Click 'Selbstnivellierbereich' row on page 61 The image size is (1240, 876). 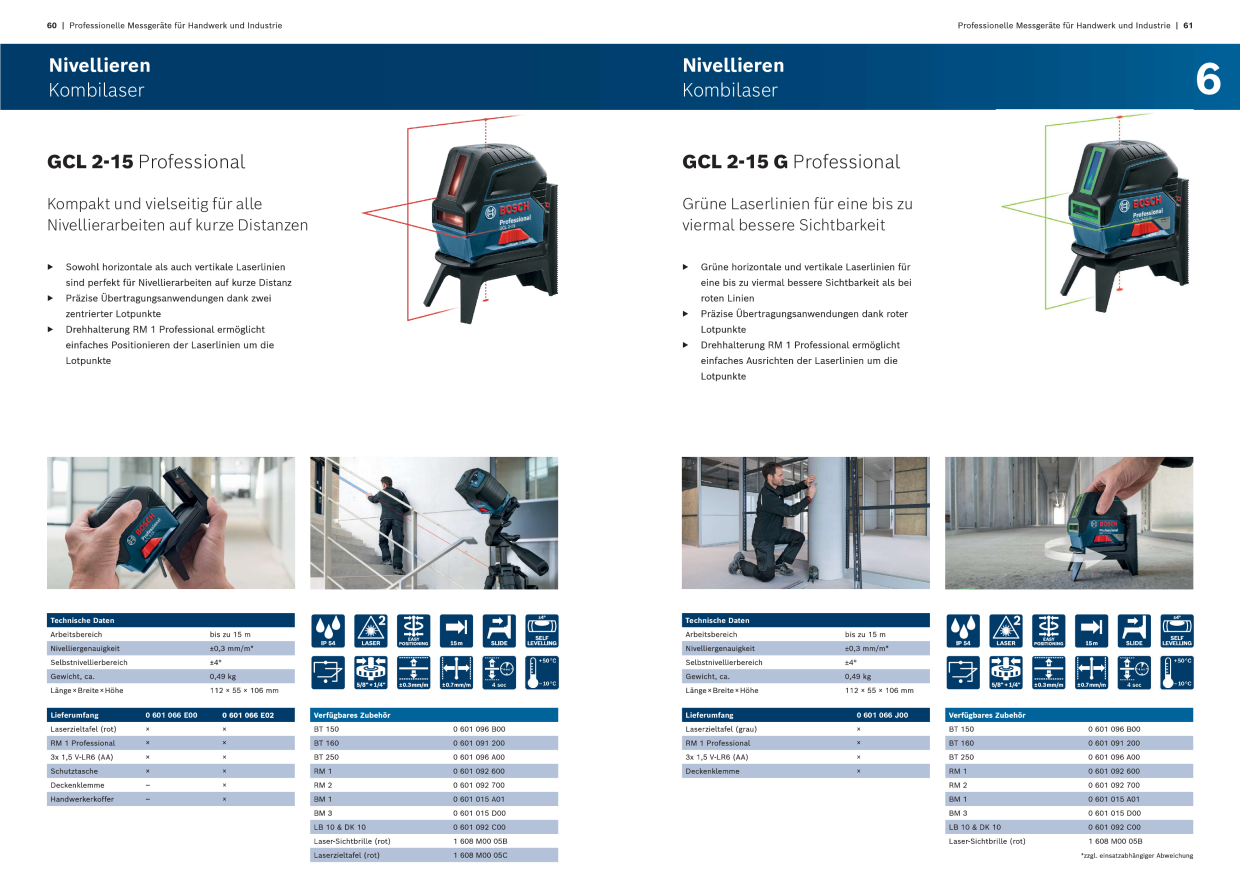click(806, 662)
